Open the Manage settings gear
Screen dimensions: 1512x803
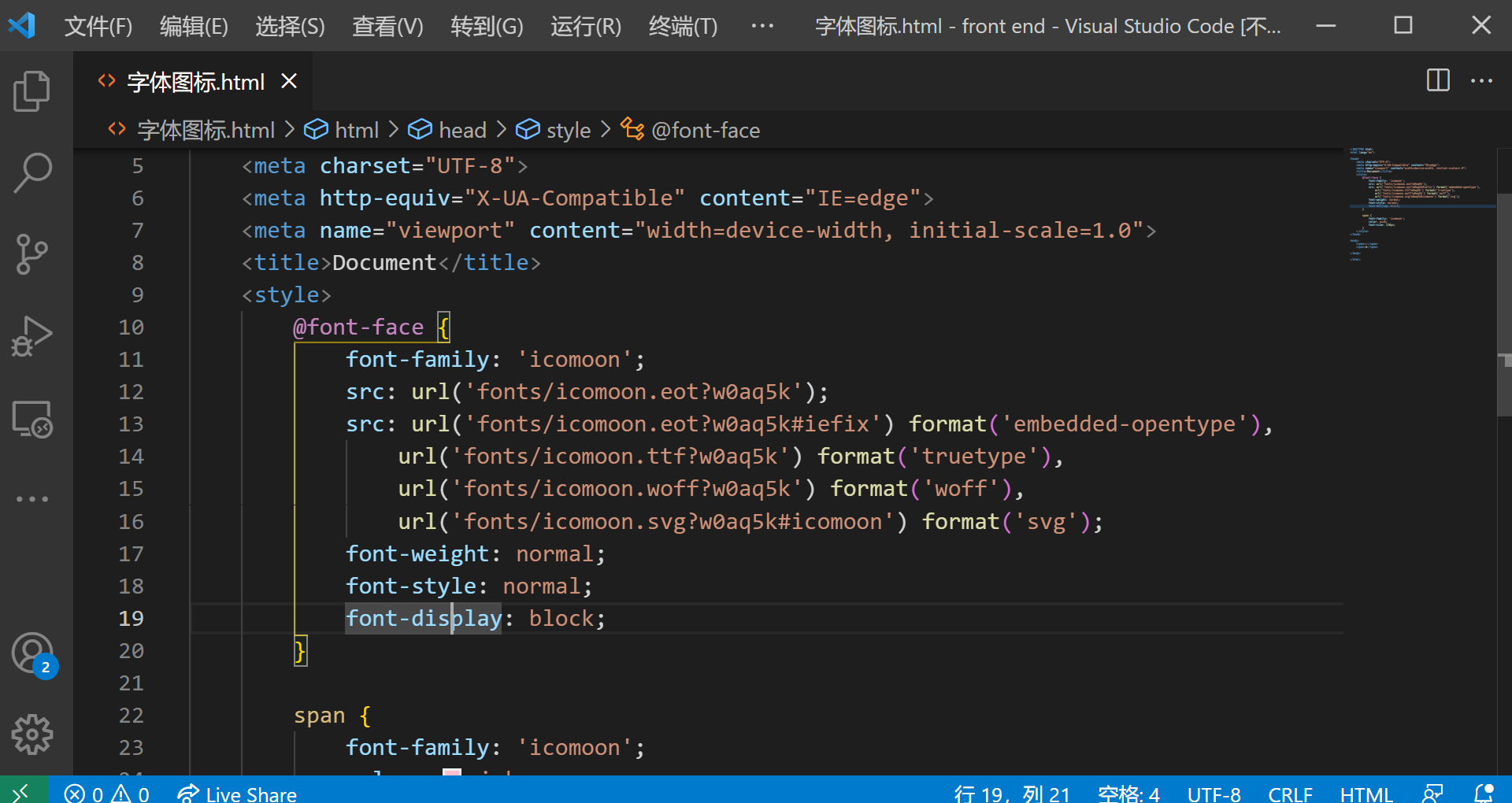(x=32, y=735)
